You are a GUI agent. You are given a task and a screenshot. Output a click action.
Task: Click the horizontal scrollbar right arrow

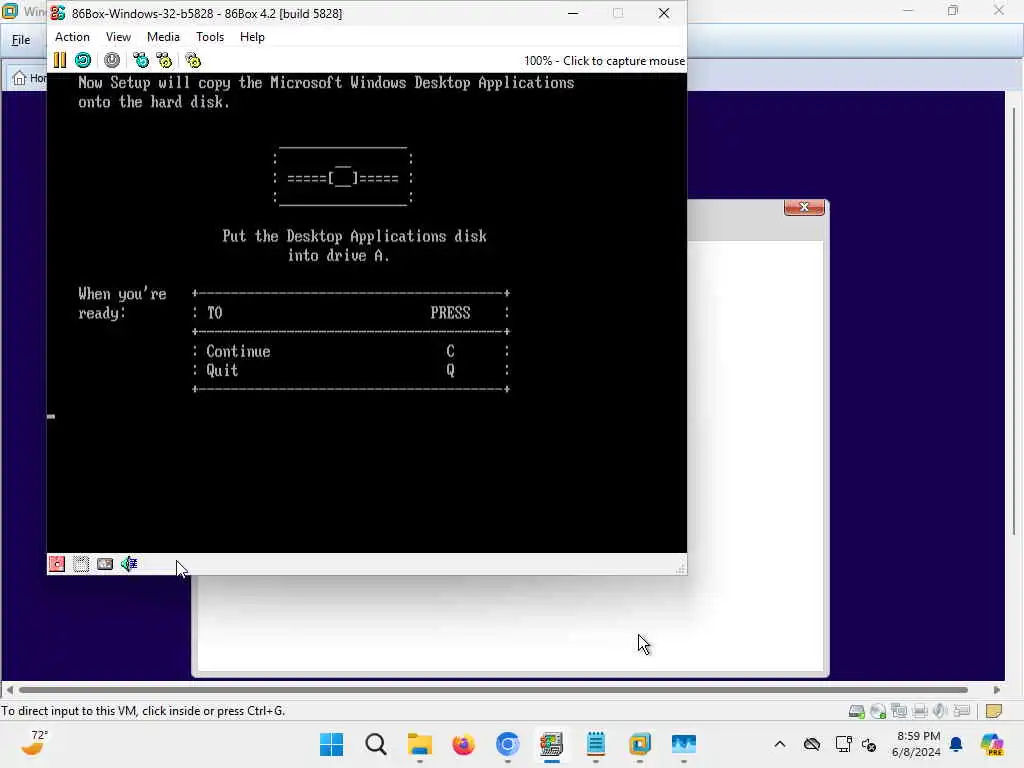[997, 690]
